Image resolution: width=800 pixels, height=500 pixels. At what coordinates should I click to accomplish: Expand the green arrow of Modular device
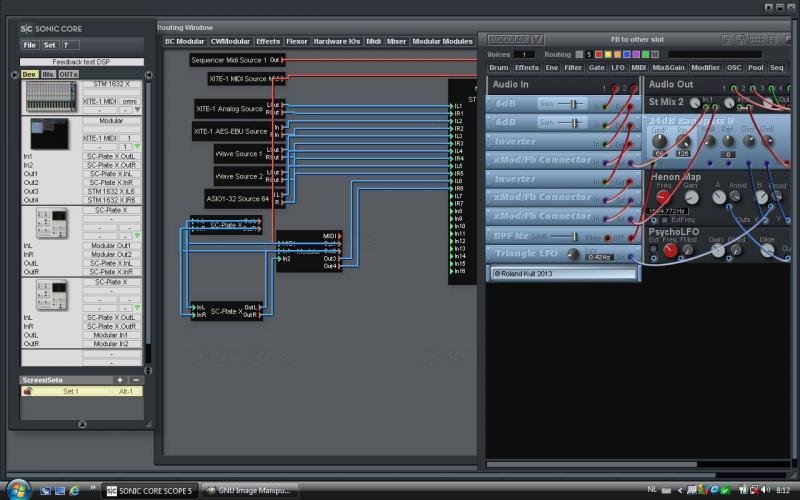tap(137, 147)
